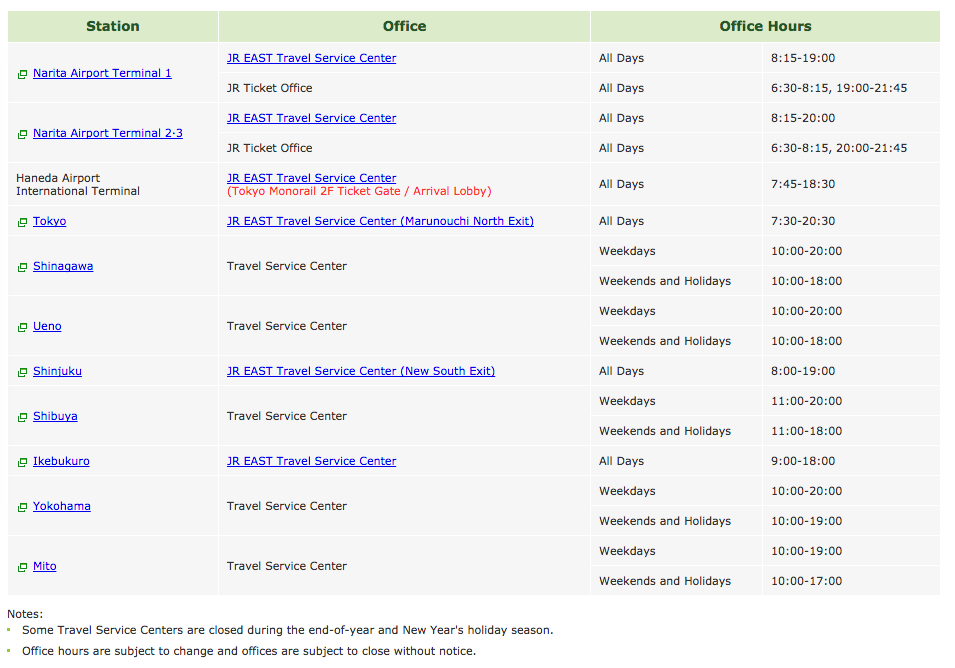
Task: Click the new-window icon beside Shinjuku
Action: click(x=23, y=372)
